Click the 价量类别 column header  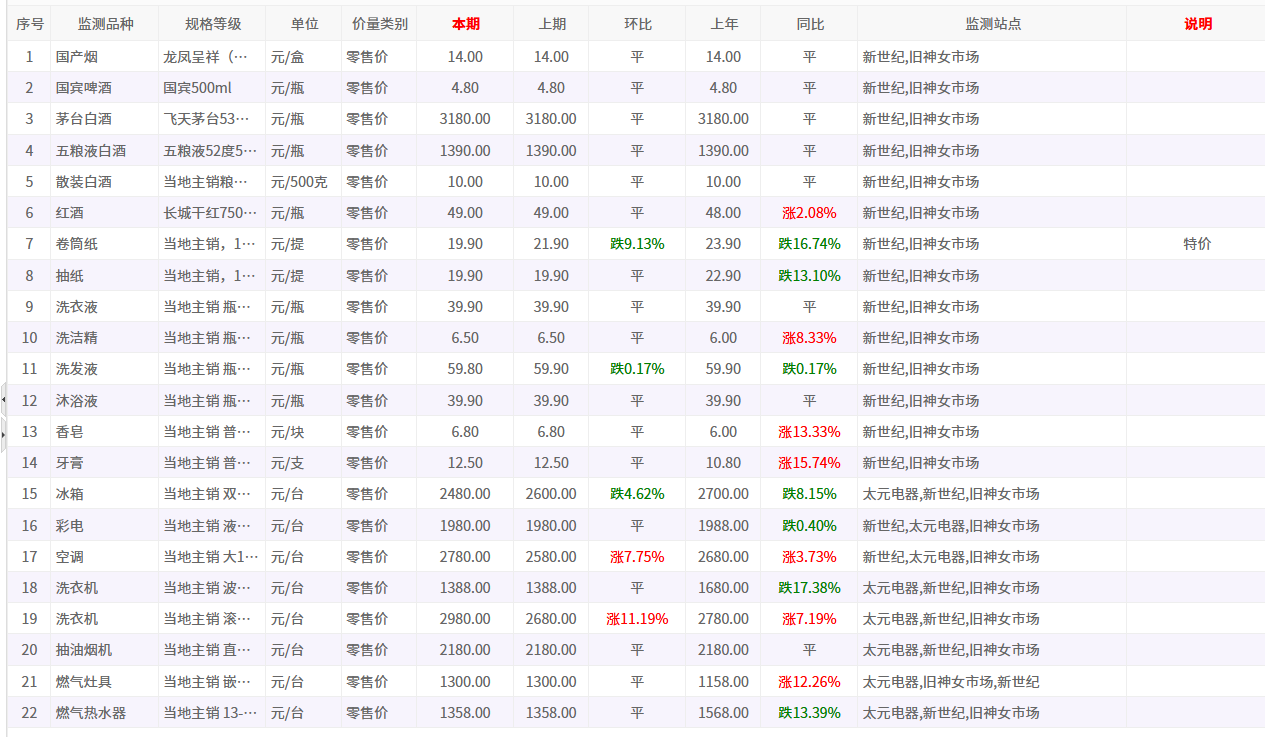click(380, 24)
